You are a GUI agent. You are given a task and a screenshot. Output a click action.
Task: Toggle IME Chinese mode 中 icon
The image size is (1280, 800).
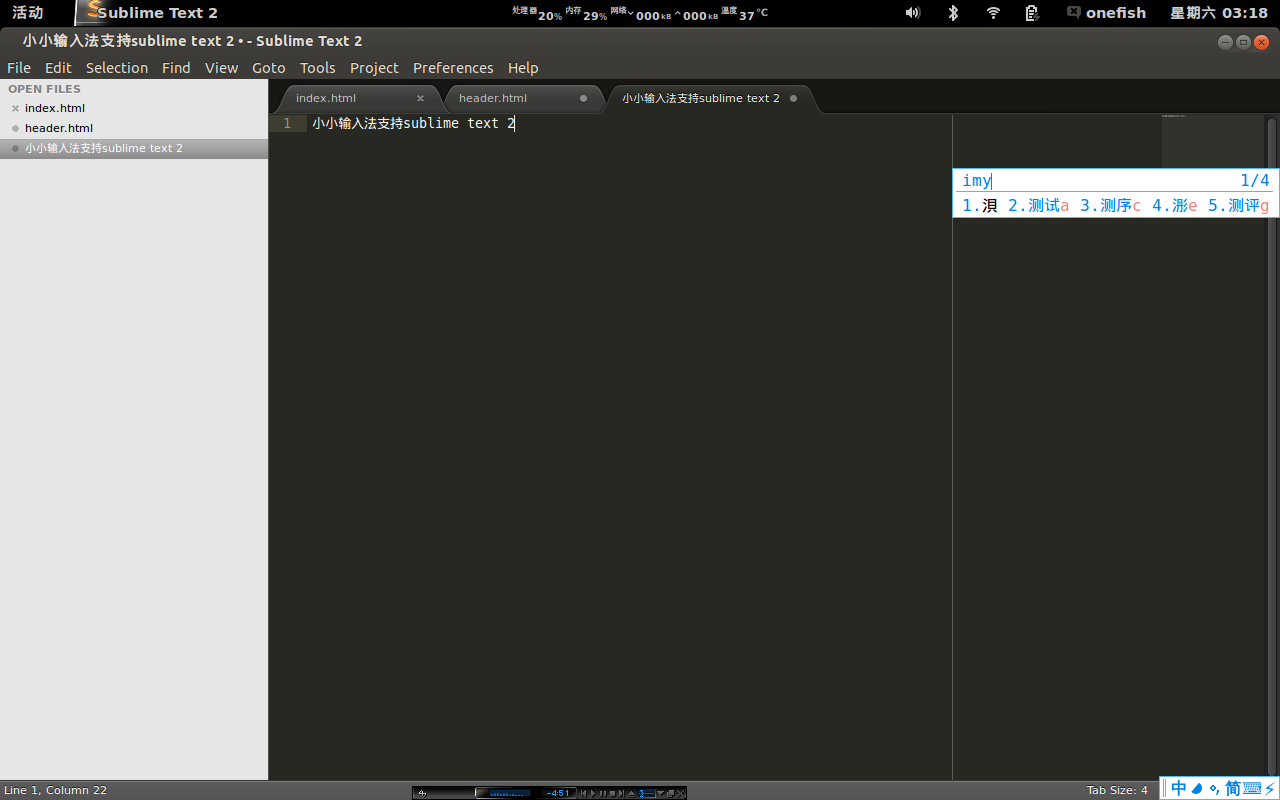pyautogui.click(x=1179, y=789)
